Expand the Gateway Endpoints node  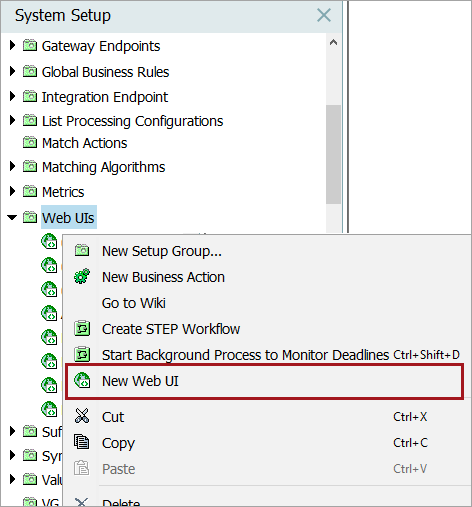[x=12, y=45]
